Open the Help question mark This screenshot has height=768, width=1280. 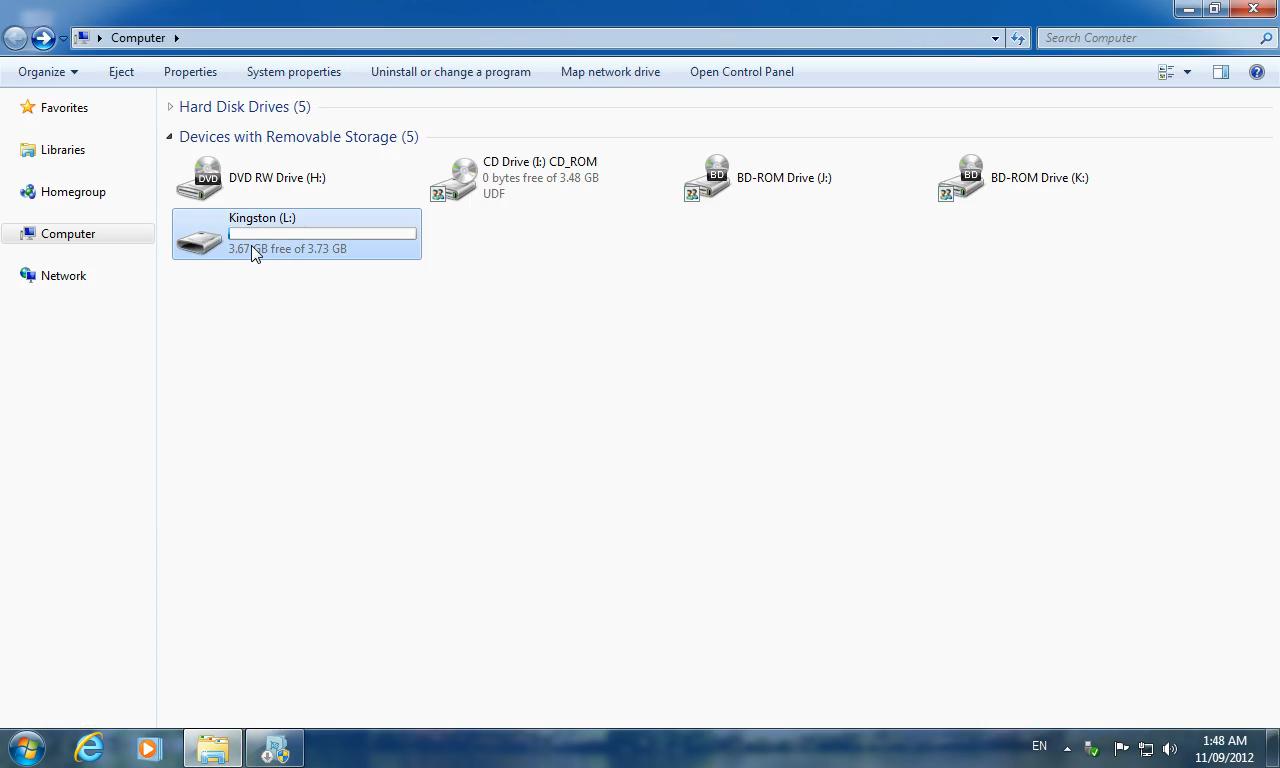point(1257,72)
